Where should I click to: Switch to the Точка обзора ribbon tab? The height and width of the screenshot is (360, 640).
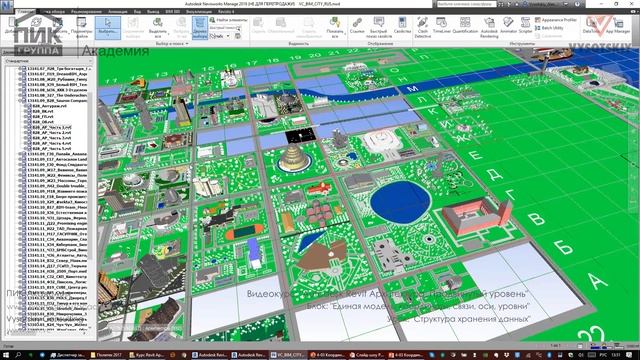(x=53, y=12)
